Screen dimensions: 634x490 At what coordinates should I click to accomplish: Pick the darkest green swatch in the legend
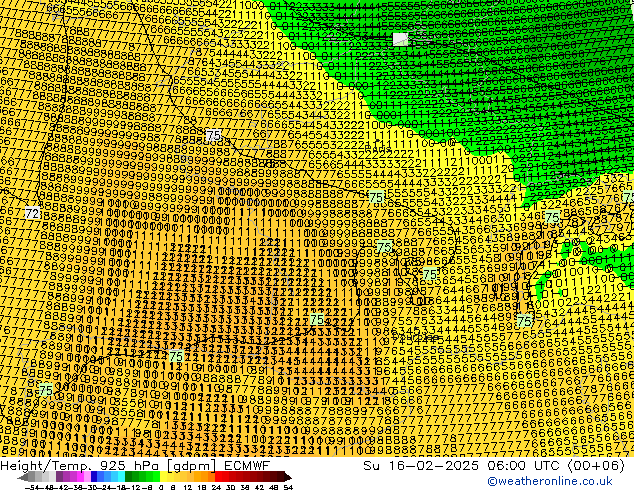(x=129, y=477)
